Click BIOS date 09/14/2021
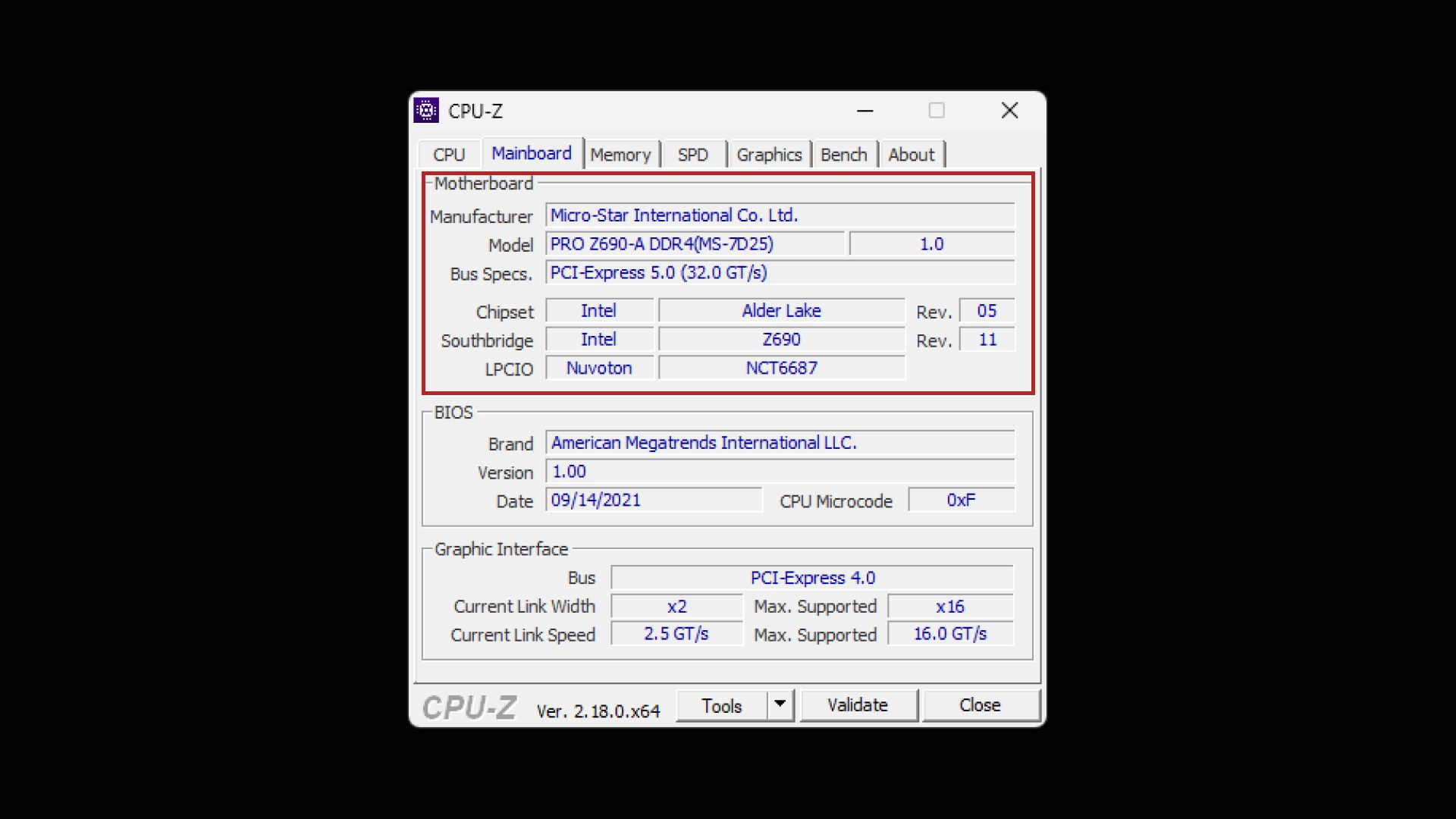1456x819 pixels. pyautogui.click(x=654, y=500)
